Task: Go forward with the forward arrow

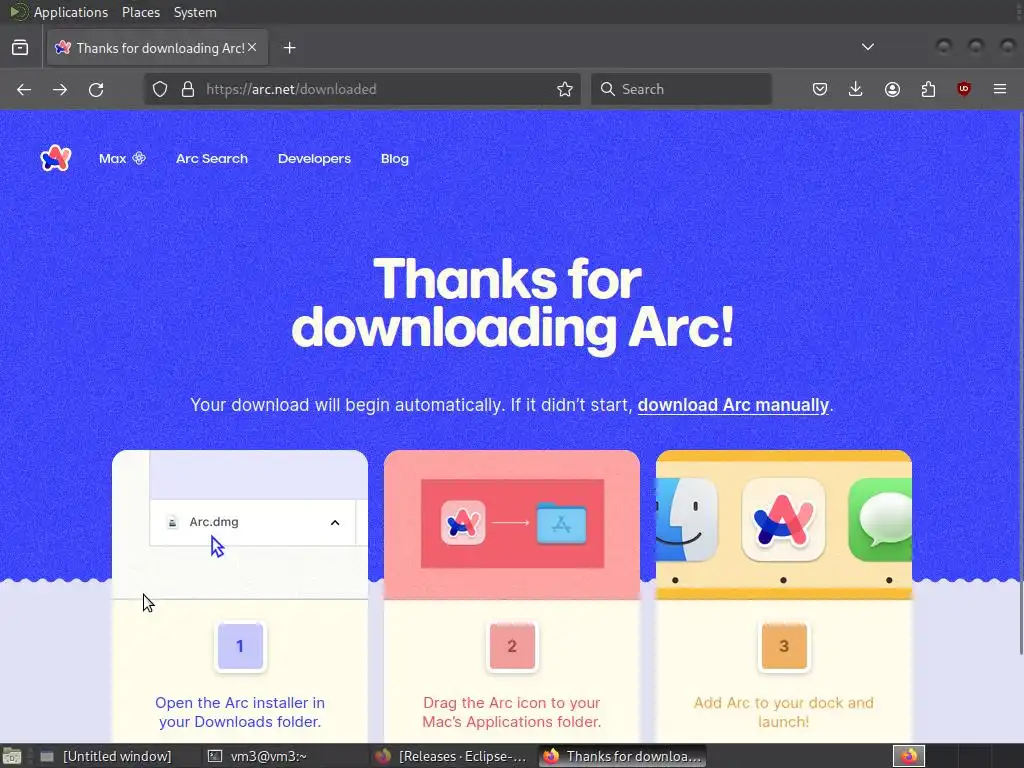Action: point(60,89)
